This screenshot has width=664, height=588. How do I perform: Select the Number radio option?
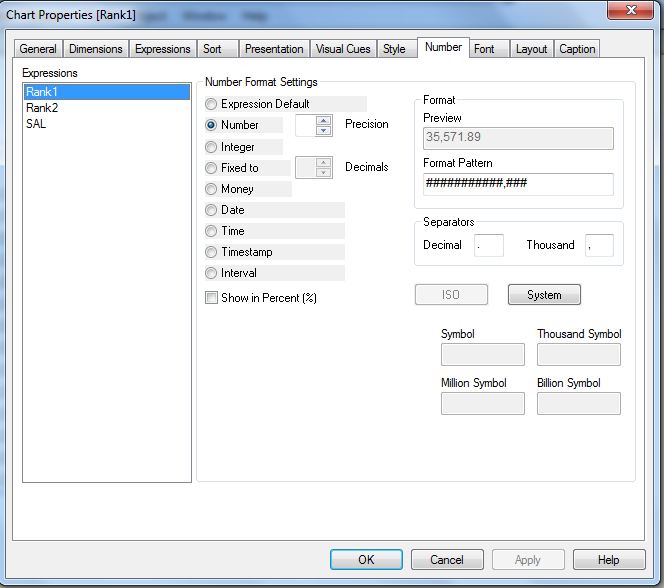point(211,125)
